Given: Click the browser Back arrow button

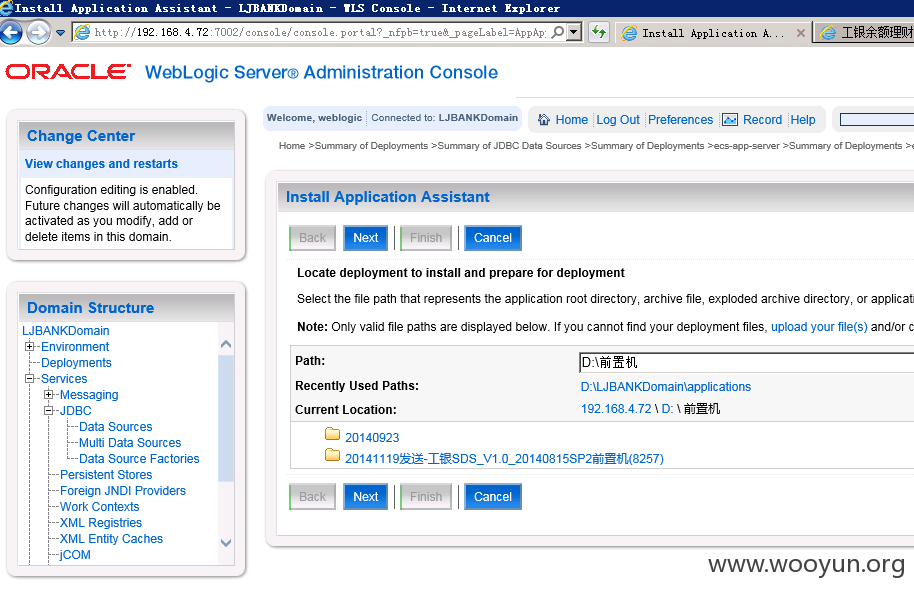Looking at the screenshot, I should (x=10, y=32).
